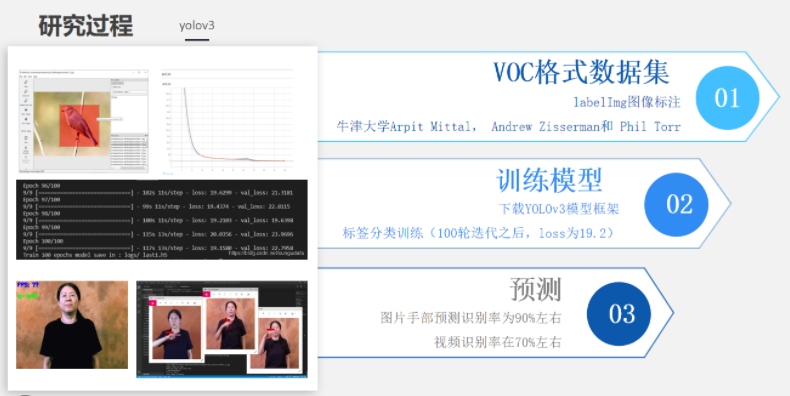Click the hand detection result windows screenshot
Screen dimensions: 790x396
click(222, 329)
